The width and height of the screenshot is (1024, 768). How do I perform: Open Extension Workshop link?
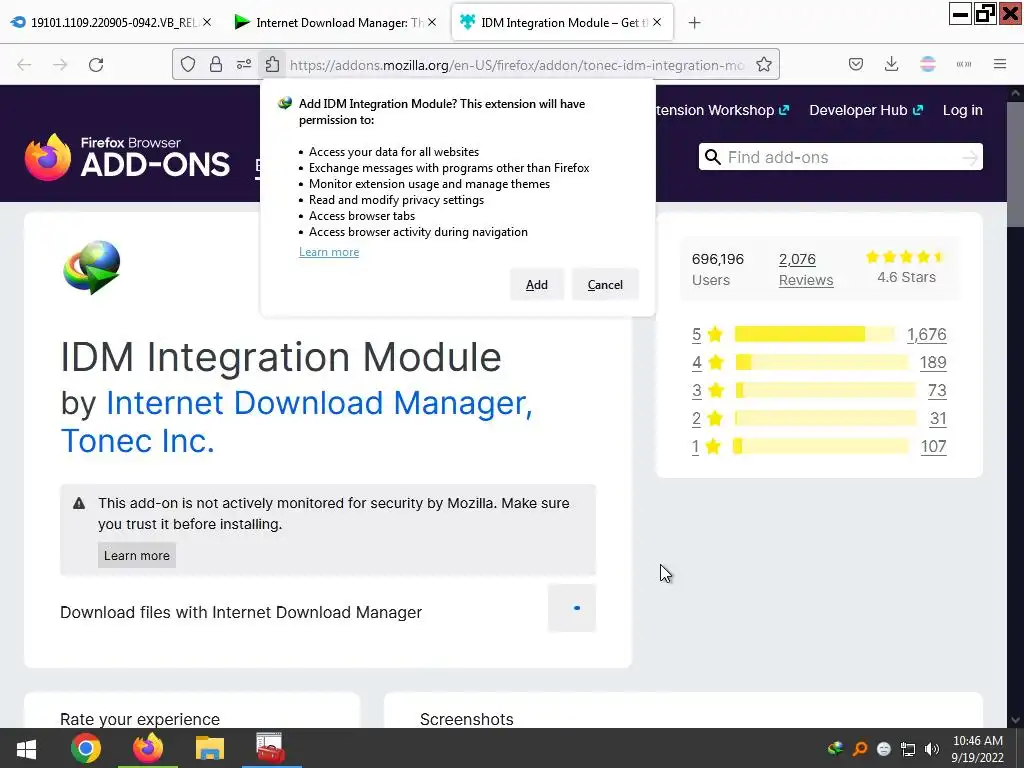pos(722,110)
